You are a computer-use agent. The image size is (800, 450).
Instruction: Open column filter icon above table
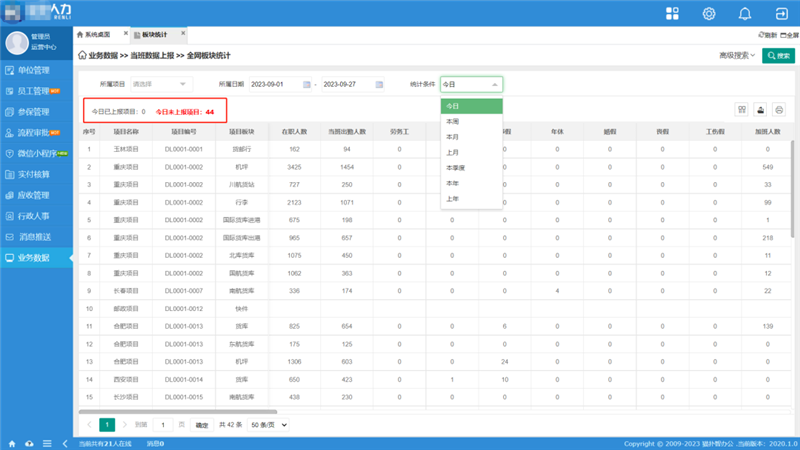742,110
